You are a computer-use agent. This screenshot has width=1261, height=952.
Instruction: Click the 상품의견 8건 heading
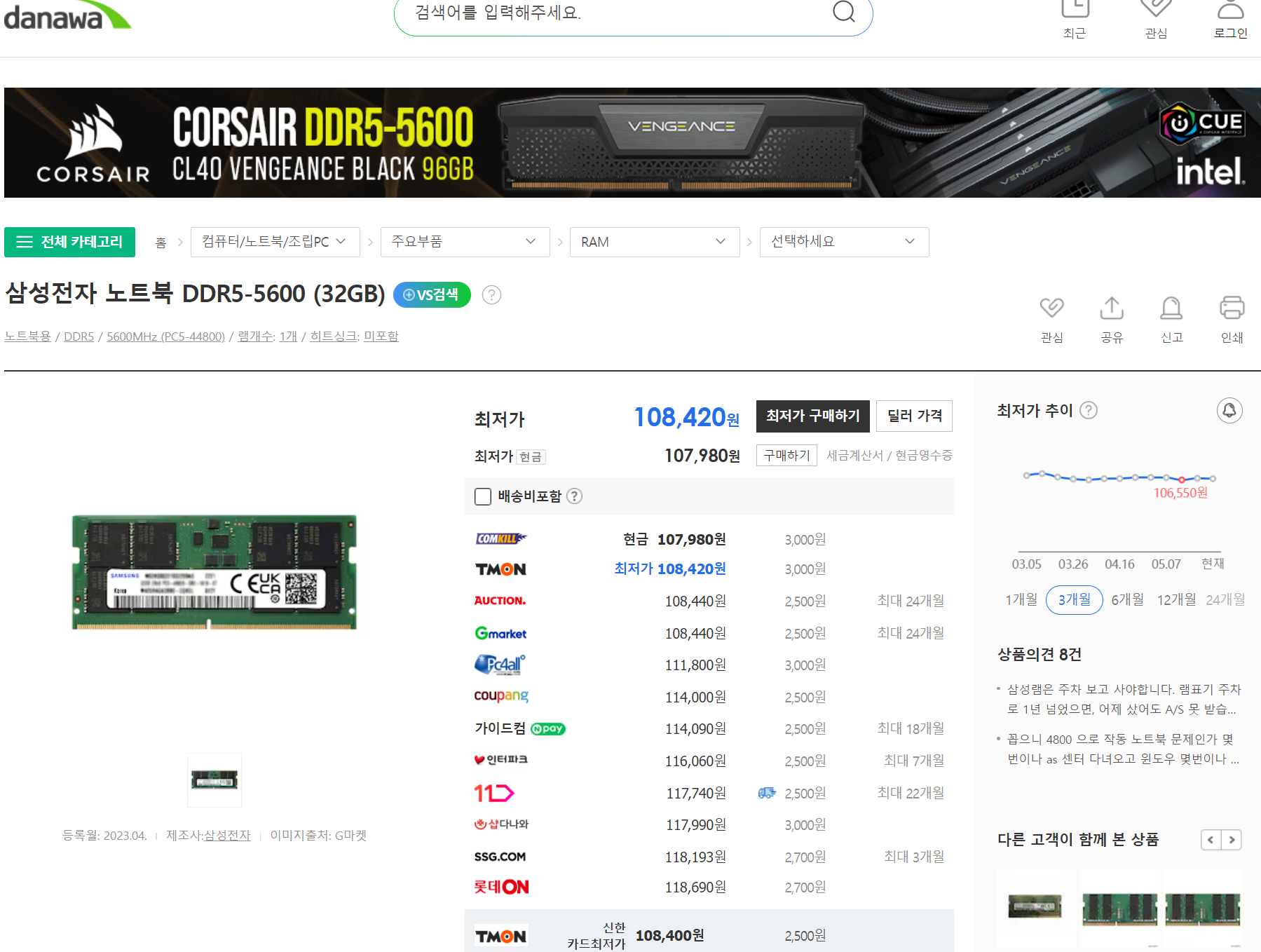pos(1039,655)
